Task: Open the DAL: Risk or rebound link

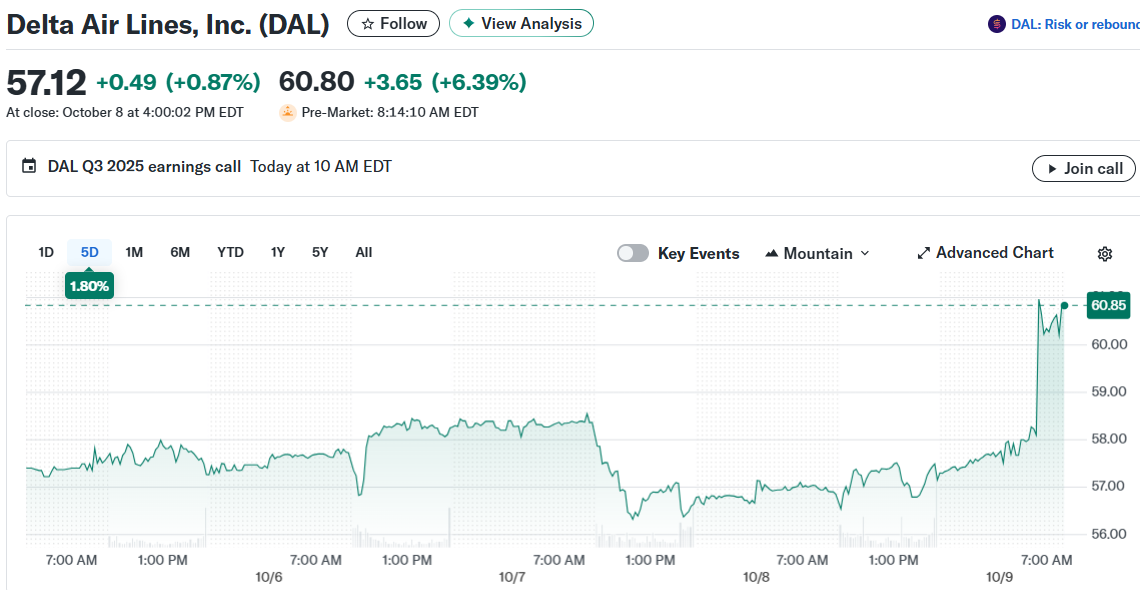Action: pyautogui.click(x=1075, y=24)
